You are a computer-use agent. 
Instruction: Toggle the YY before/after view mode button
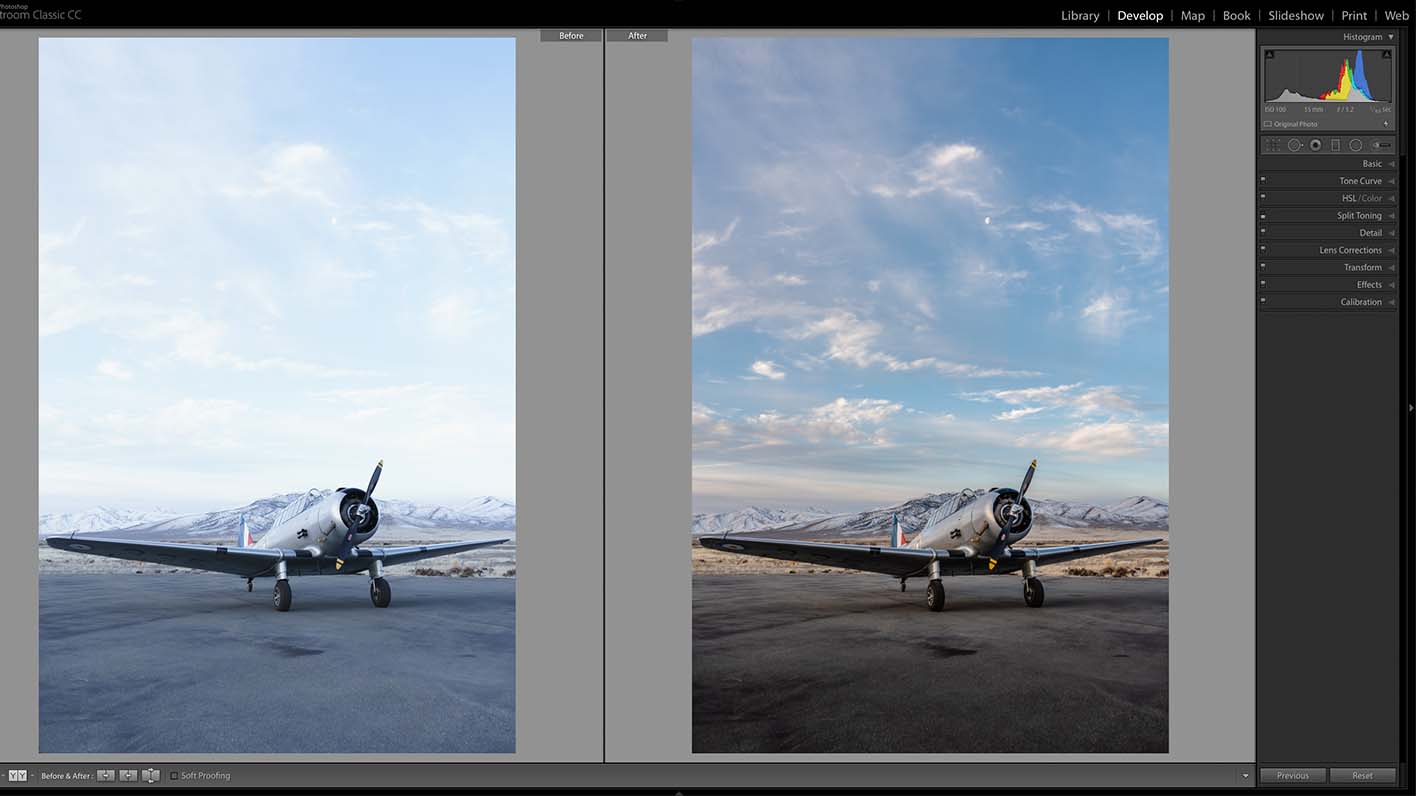(x=16, y=775)
